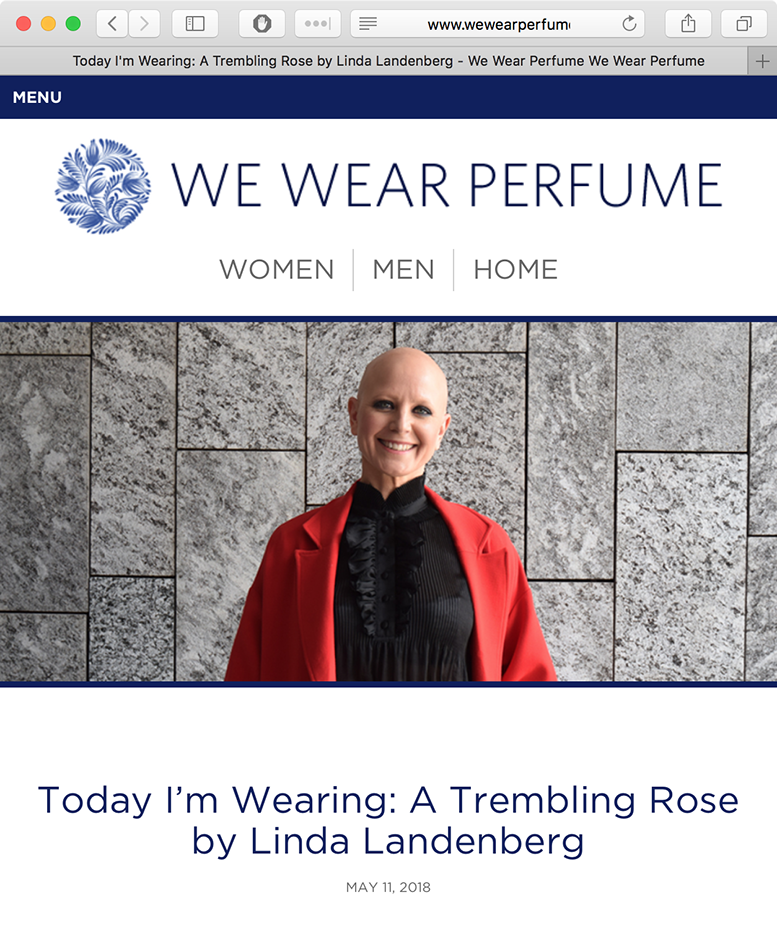Go back with the Safari back arrow
The width and height of the screenshot is (777, 944).
[112, 24]
